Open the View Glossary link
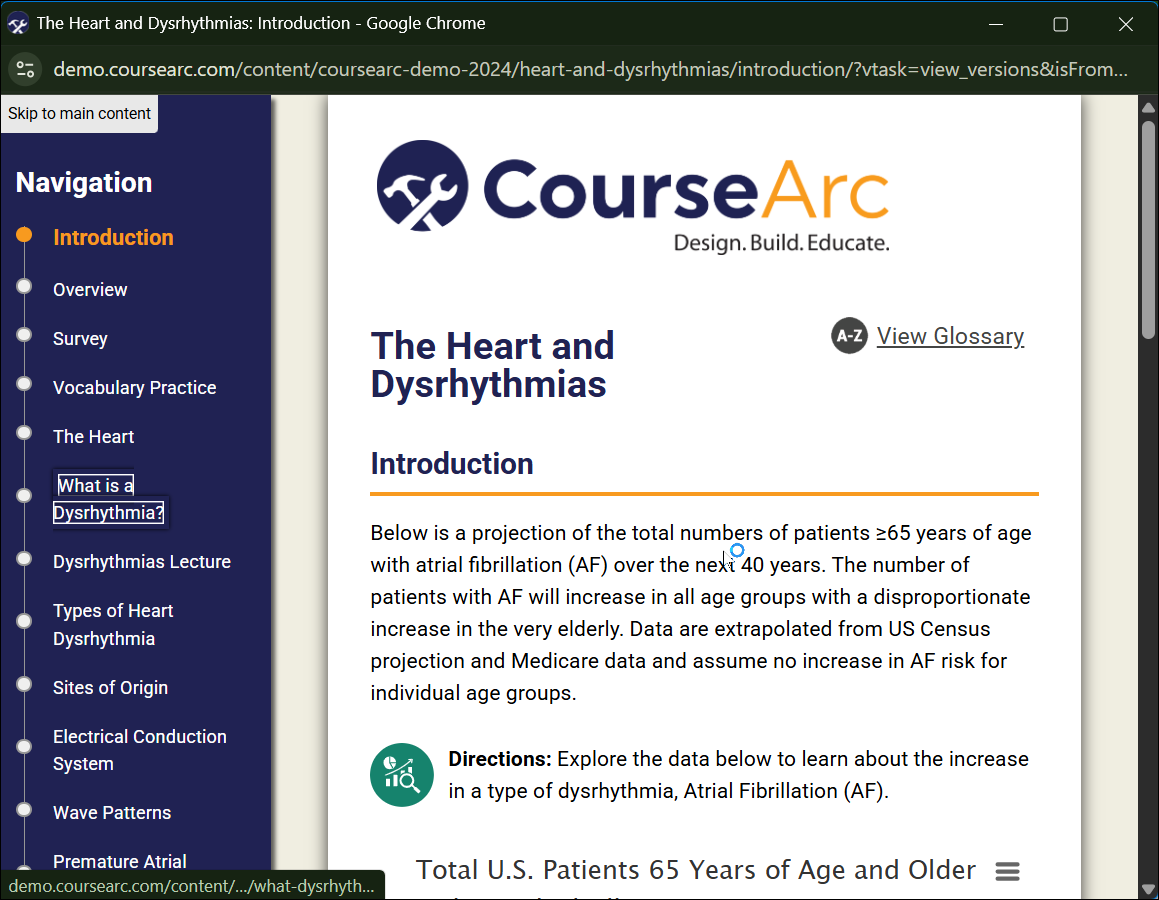Screen dimensions: 1159x900 coord(950,336)
